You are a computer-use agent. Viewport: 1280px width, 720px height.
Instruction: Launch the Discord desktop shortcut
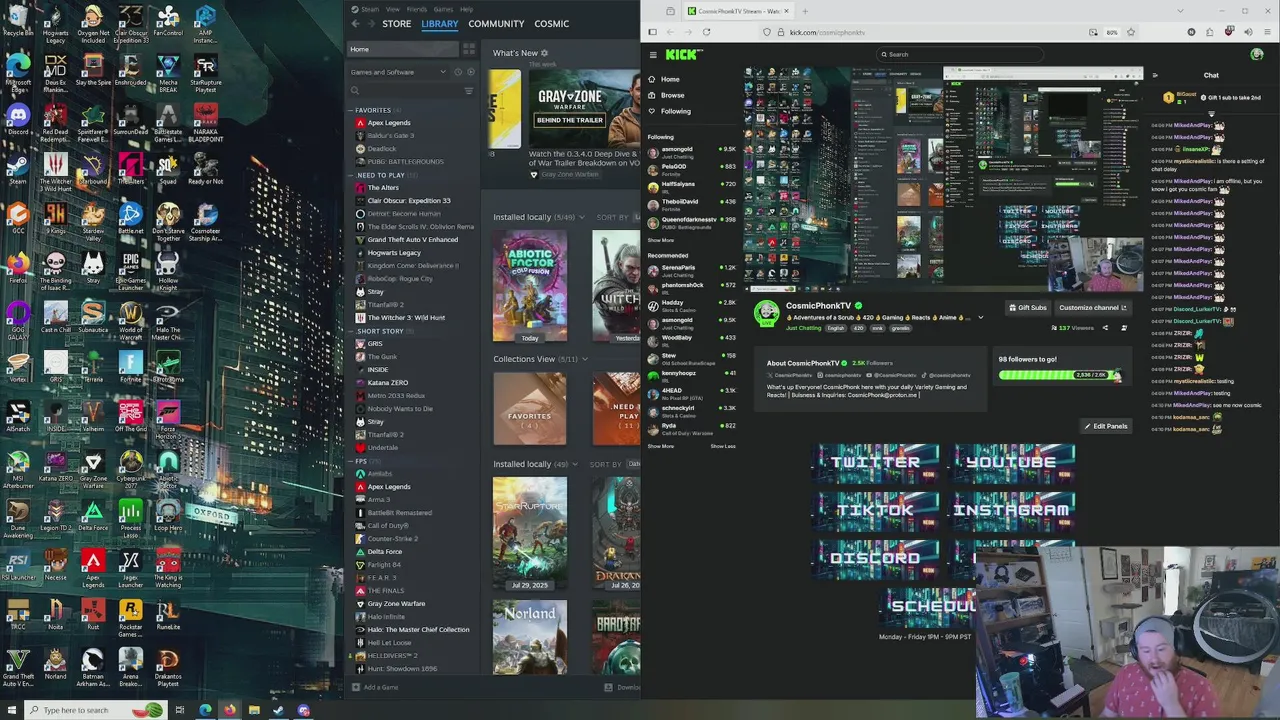click(18, 120)
